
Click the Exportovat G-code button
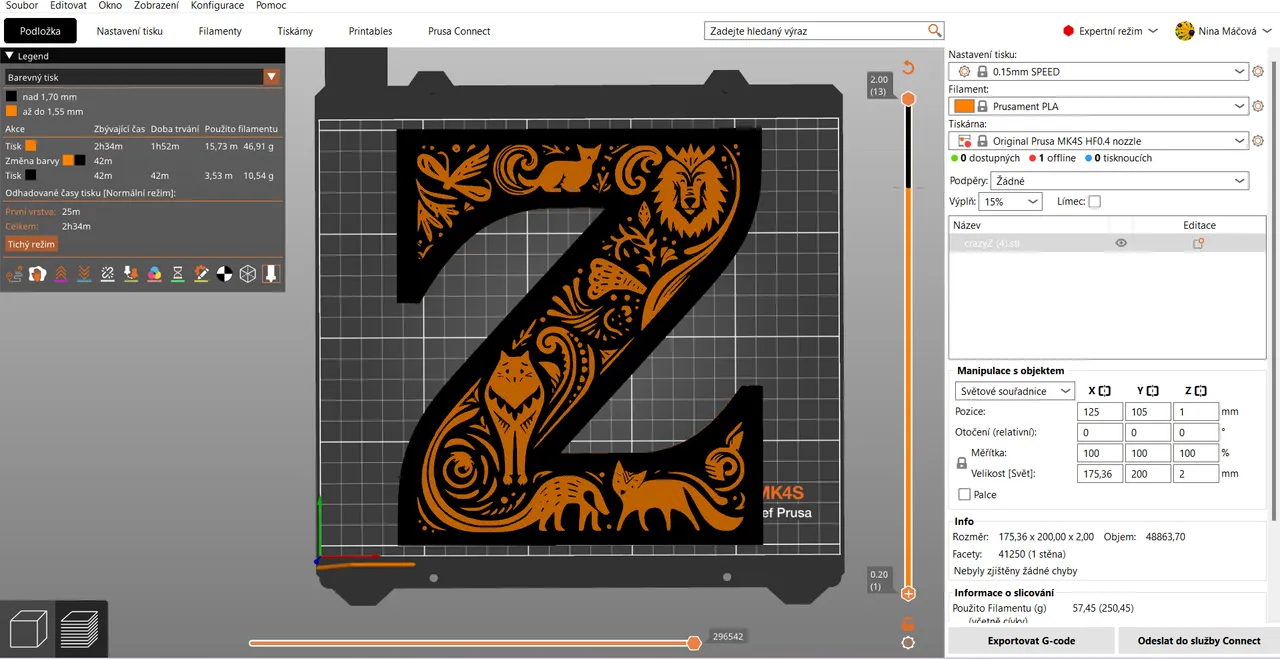pos(1031,641)
